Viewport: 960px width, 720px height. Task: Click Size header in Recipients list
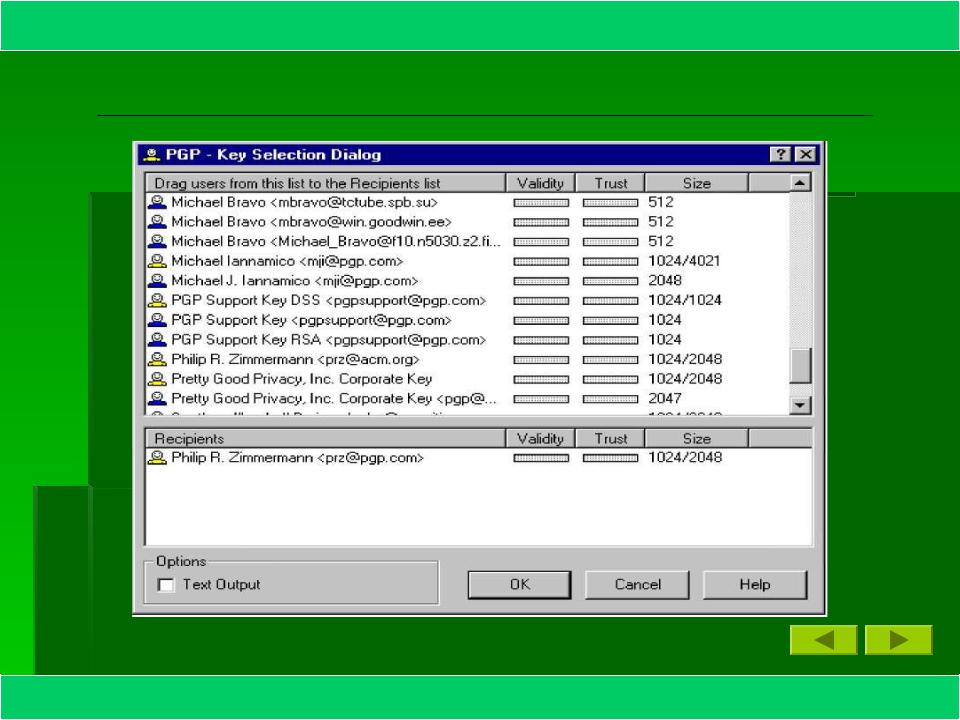(697, 438)
